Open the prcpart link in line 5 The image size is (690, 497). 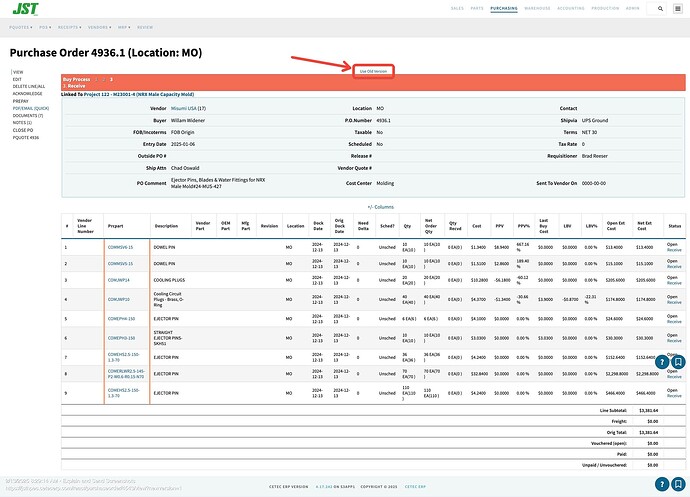click(121, 319)
